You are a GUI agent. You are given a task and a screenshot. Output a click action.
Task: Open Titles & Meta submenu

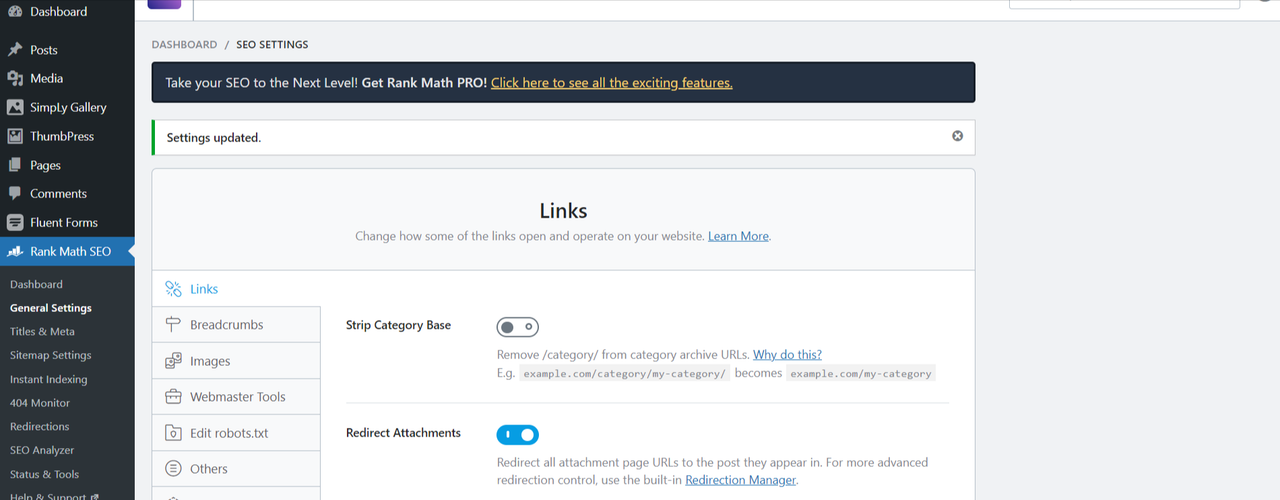coord(42,331)
